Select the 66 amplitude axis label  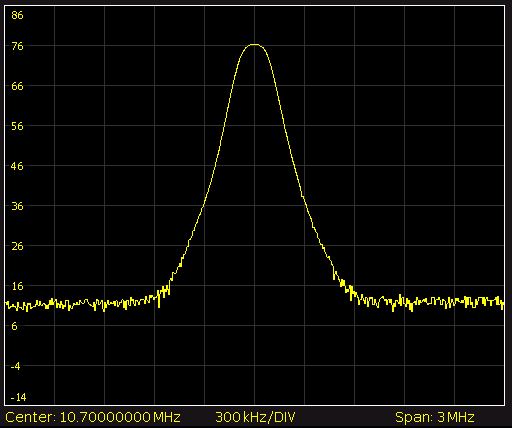coord(17,86)
